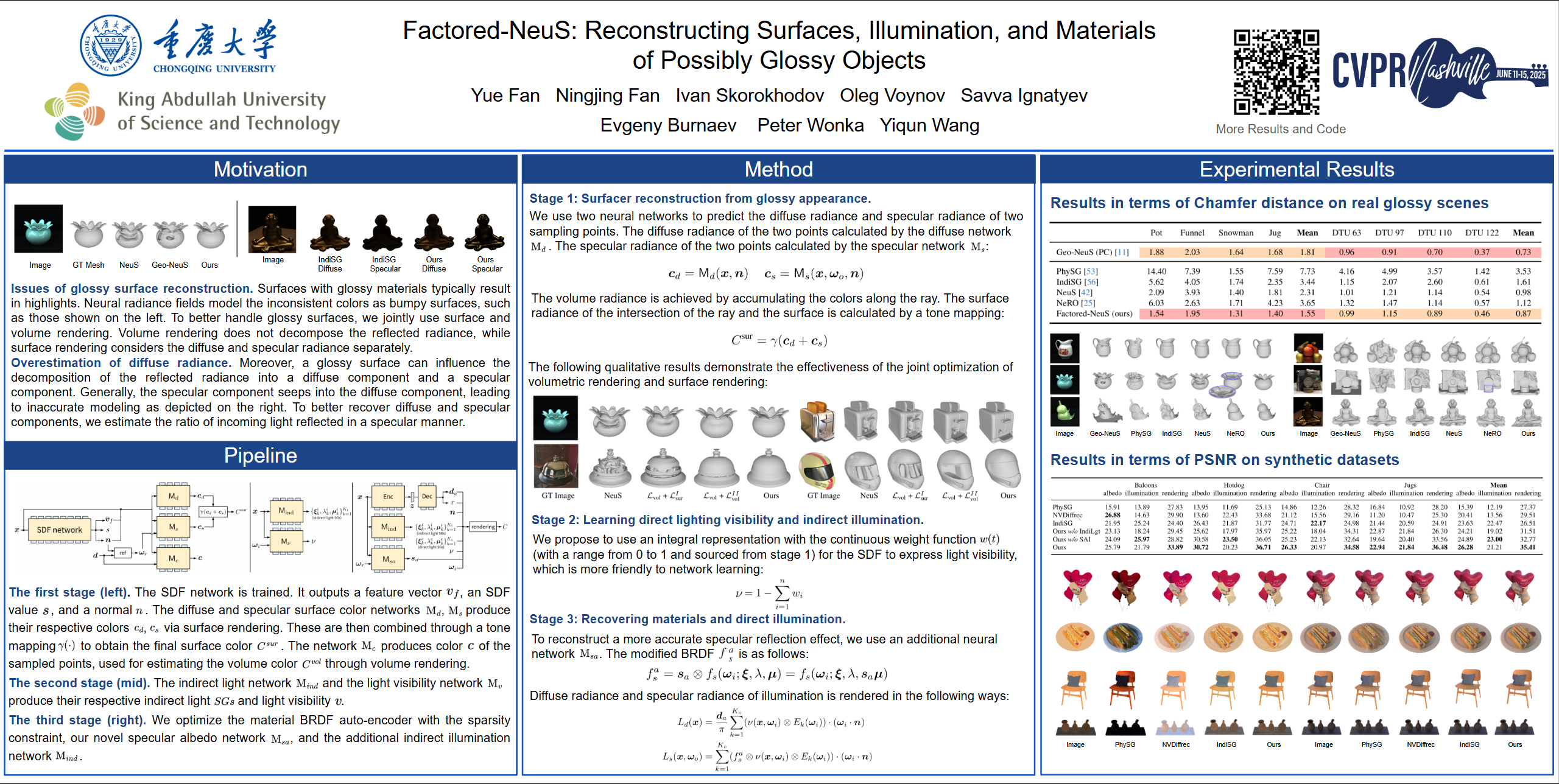Viewport: 1559px width, 784px height.
Task: Click the Stage 2 heading about light visibility
Action: coord(727,520)
